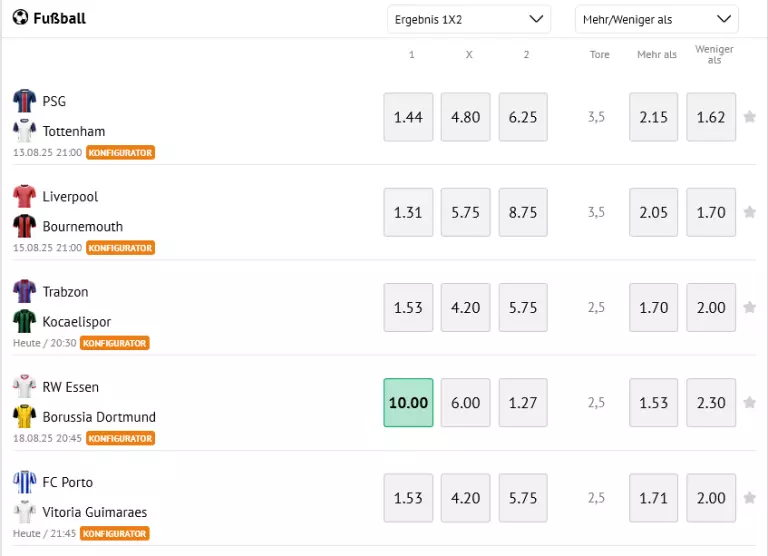The width and height of the screenshot is (768, 556).
Task: Click the Borussia Dortmund jersey icon
Action: 24,416
